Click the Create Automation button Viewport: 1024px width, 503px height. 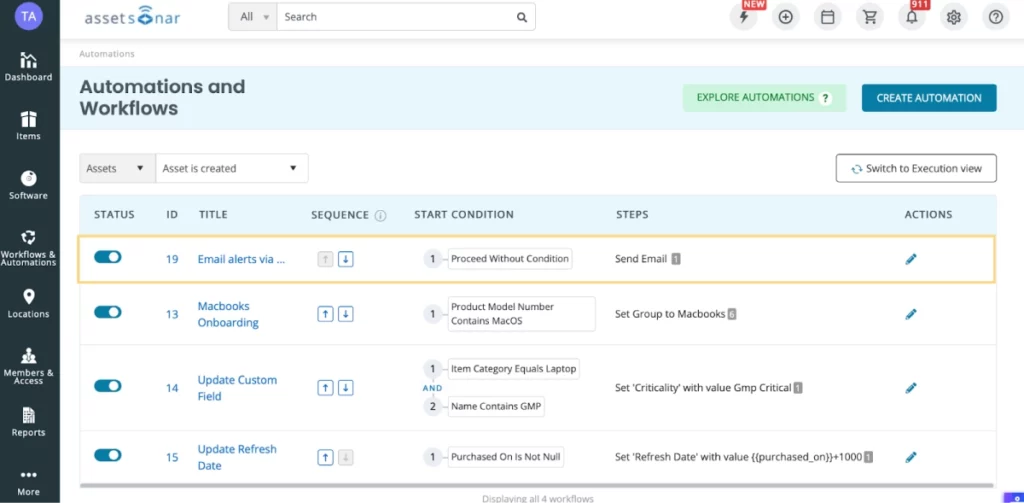929,98
